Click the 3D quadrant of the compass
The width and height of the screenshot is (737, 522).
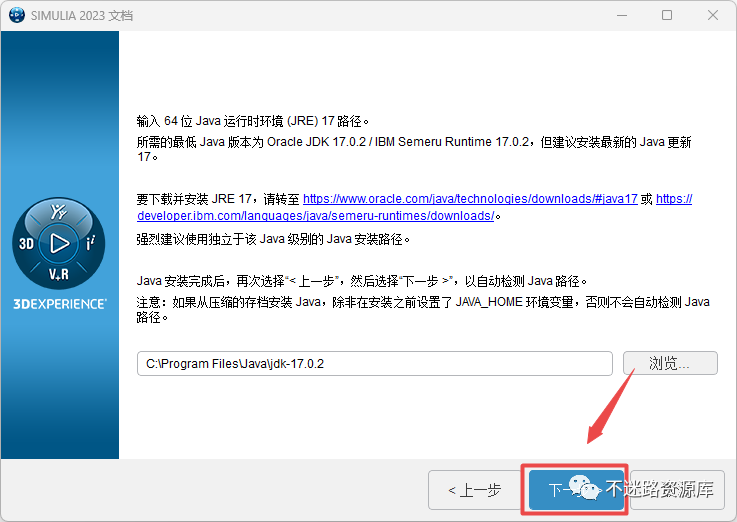tap(26, 243)
